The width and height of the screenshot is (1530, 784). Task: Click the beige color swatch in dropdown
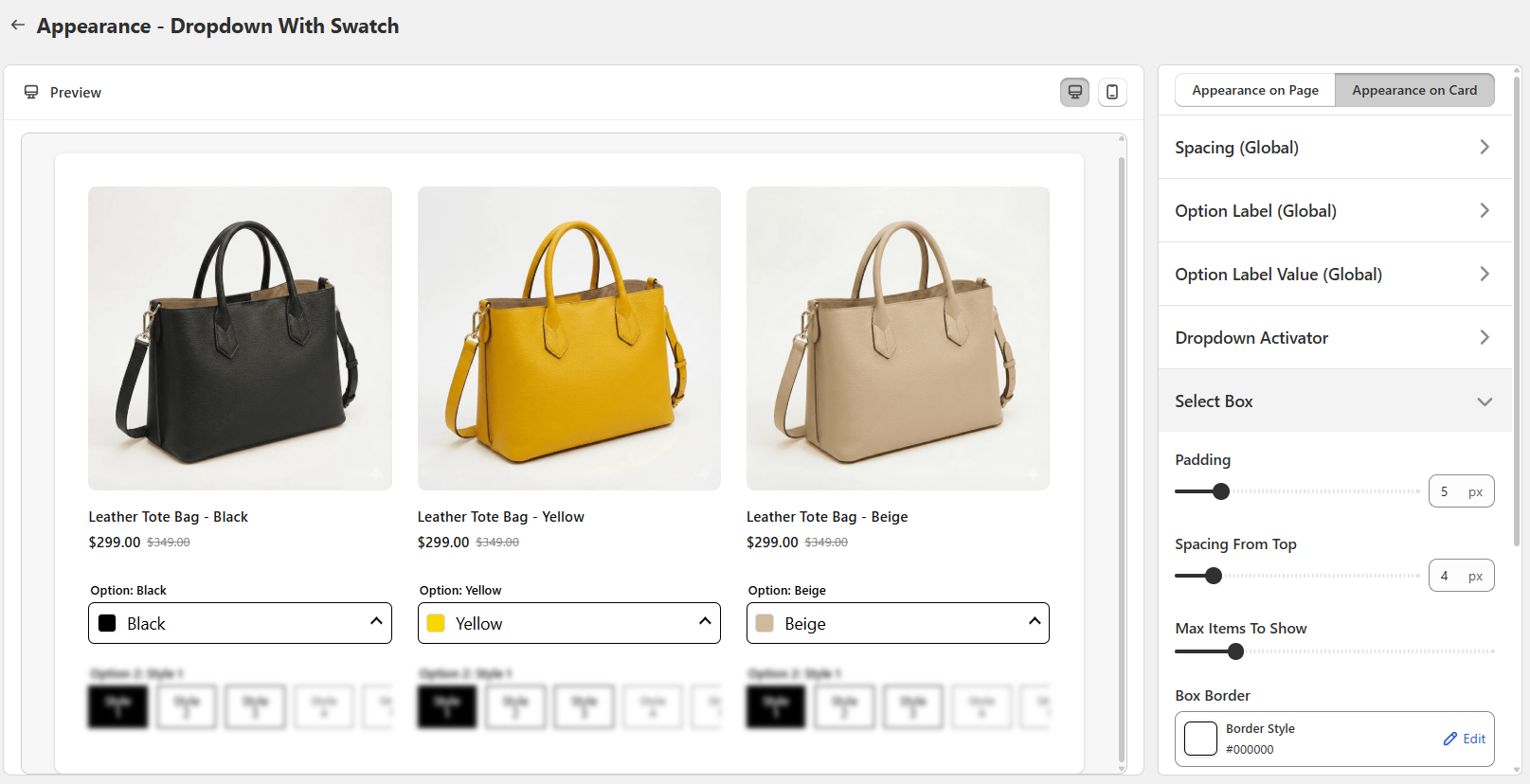click(x=765, y=623)
